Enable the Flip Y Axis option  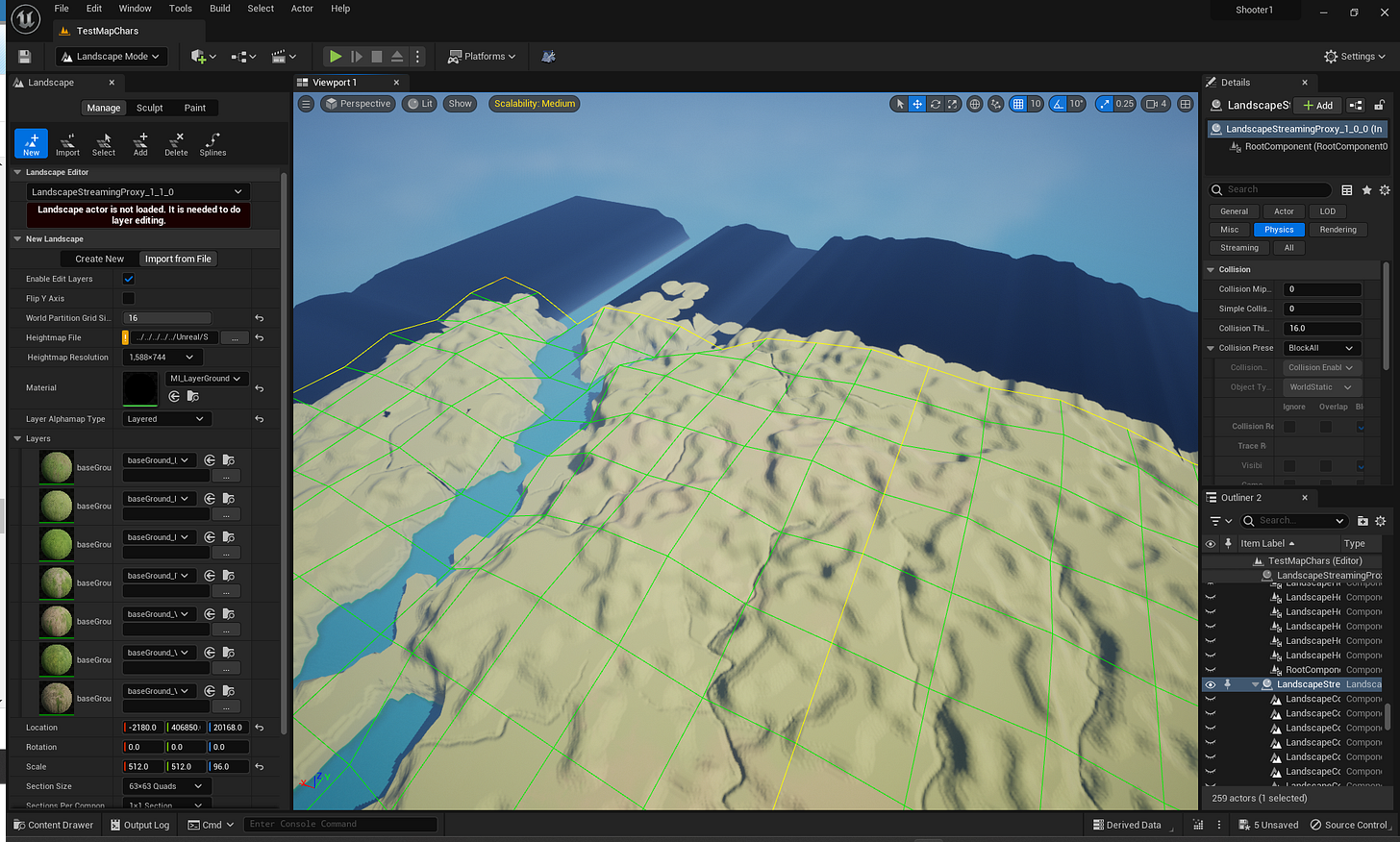[128, 298]
